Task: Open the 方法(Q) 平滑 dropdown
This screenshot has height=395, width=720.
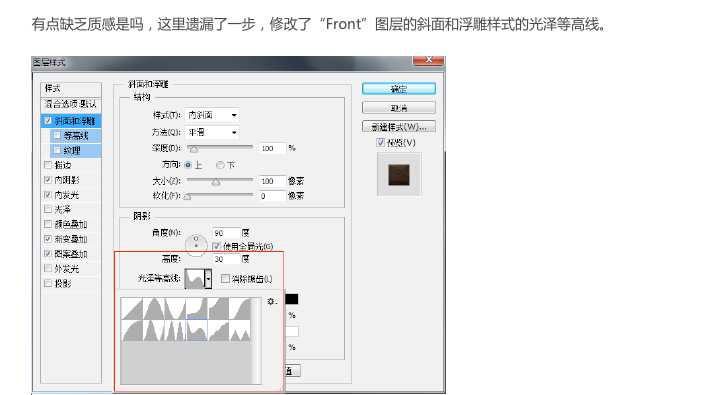Action: point(212,132)
